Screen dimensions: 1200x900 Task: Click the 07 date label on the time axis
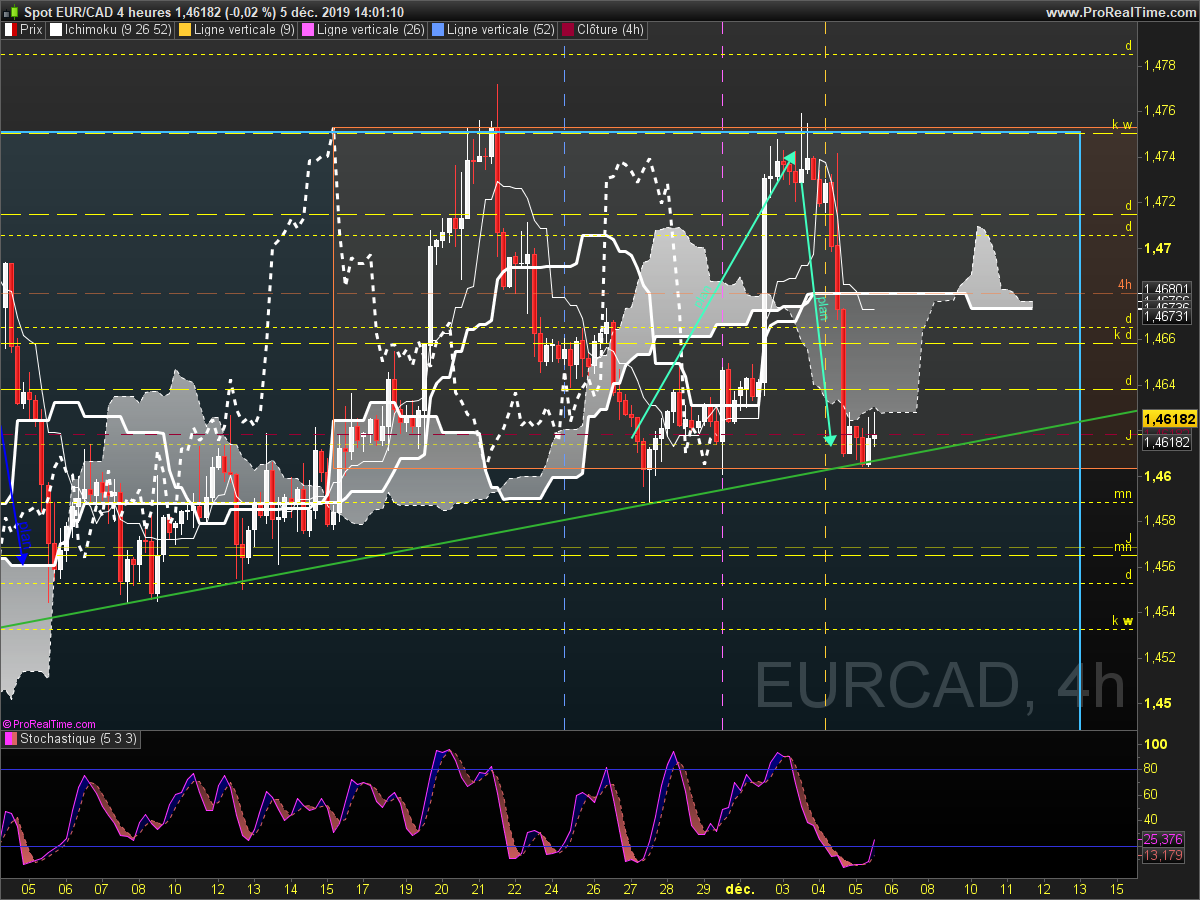101,888
